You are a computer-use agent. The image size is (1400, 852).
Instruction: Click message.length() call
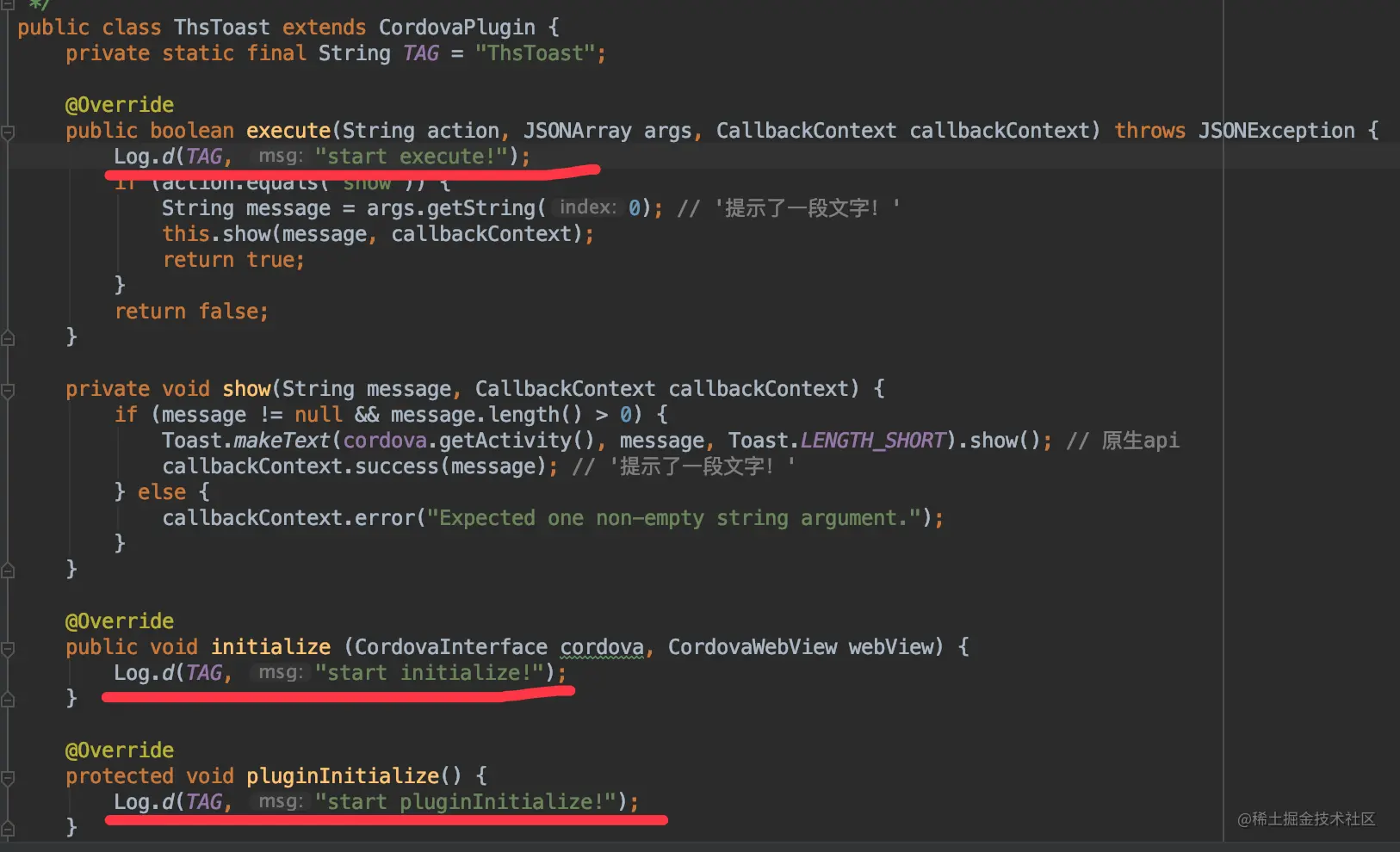coord(486,415)
